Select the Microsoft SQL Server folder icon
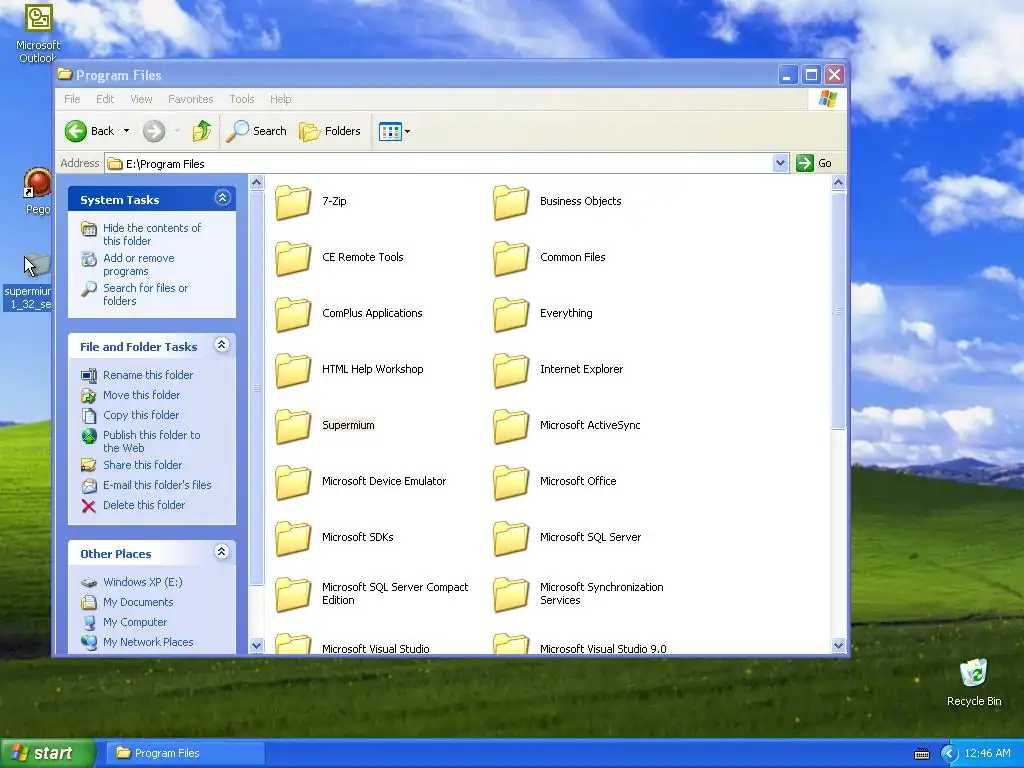 [511, 539]
